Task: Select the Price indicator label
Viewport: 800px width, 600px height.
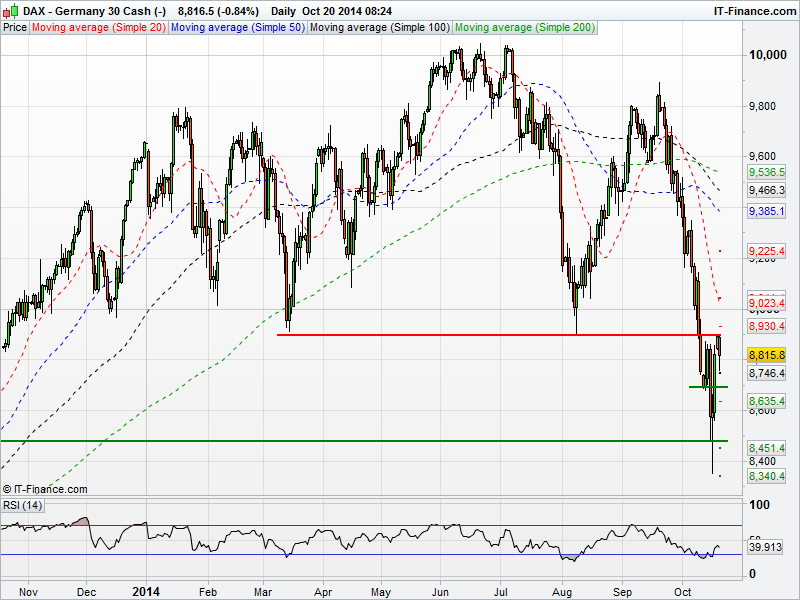Action: coord(15,28)
